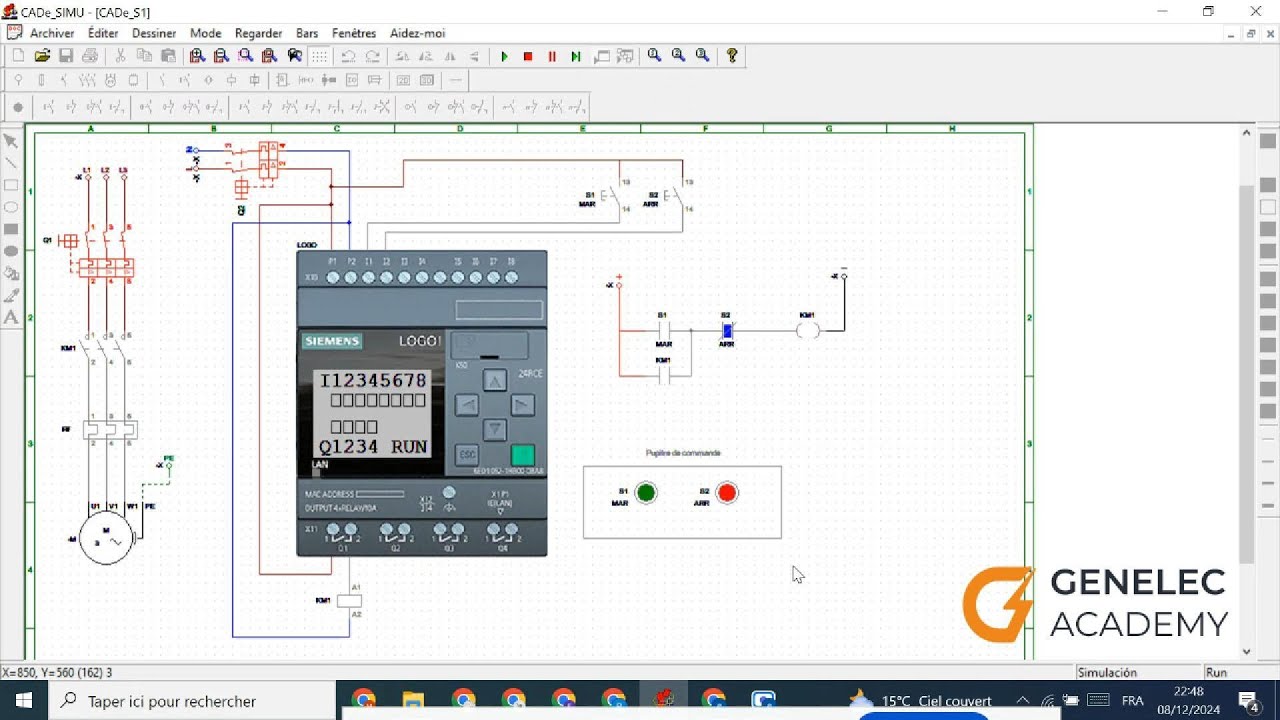
Task: Open the Fenêtres menu
Action: tap(354, 33)
